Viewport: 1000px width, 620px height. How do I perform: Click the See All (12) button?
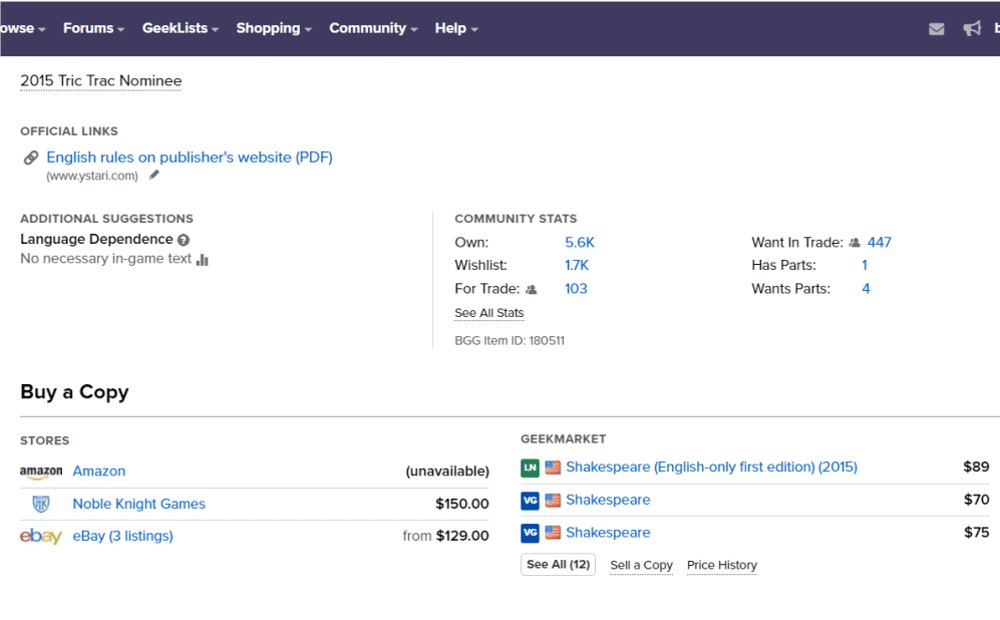pos(558,565)
